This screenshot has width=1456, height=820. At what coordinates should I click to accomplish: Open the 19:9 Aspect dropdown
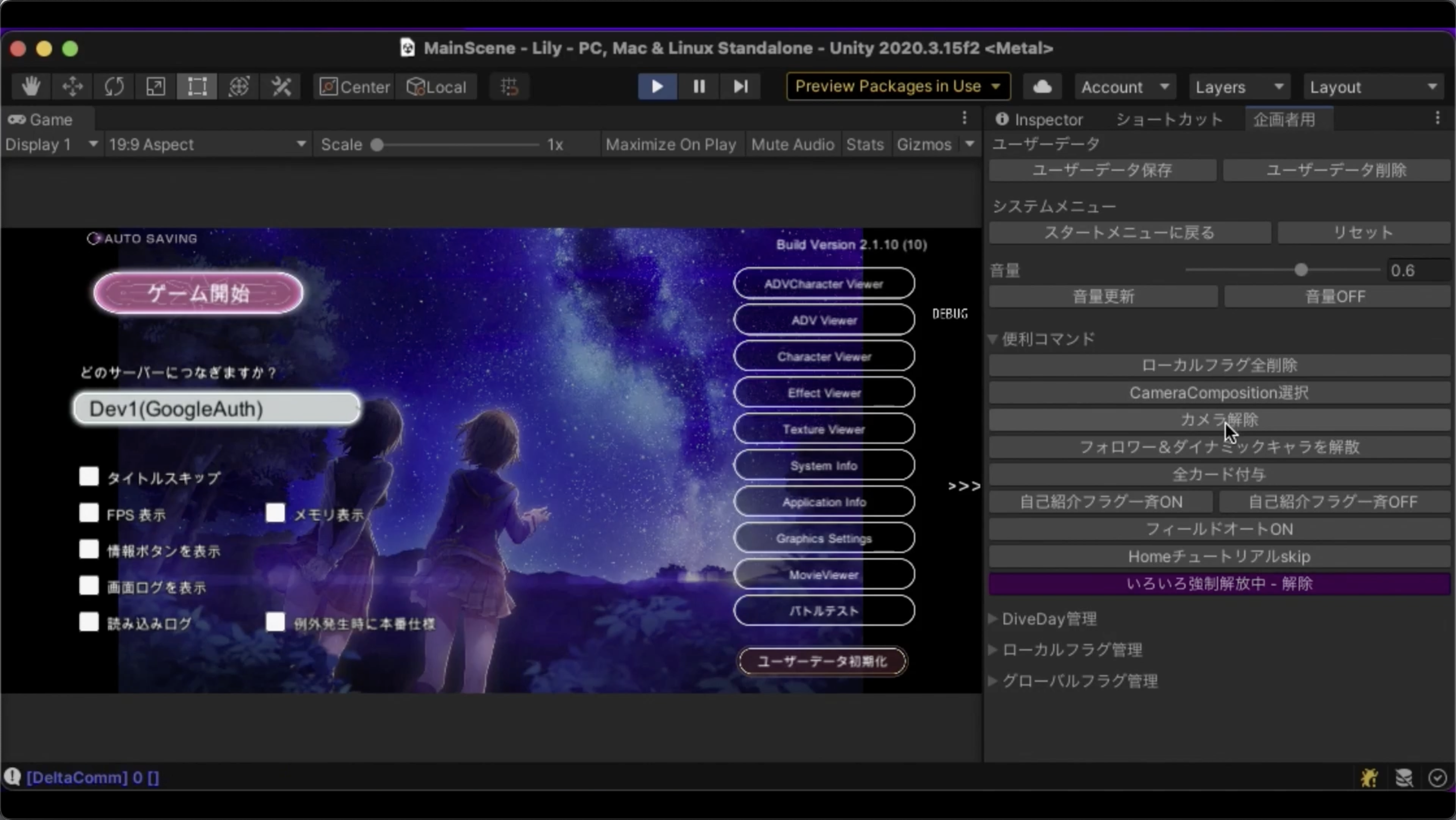click(207, 145)
